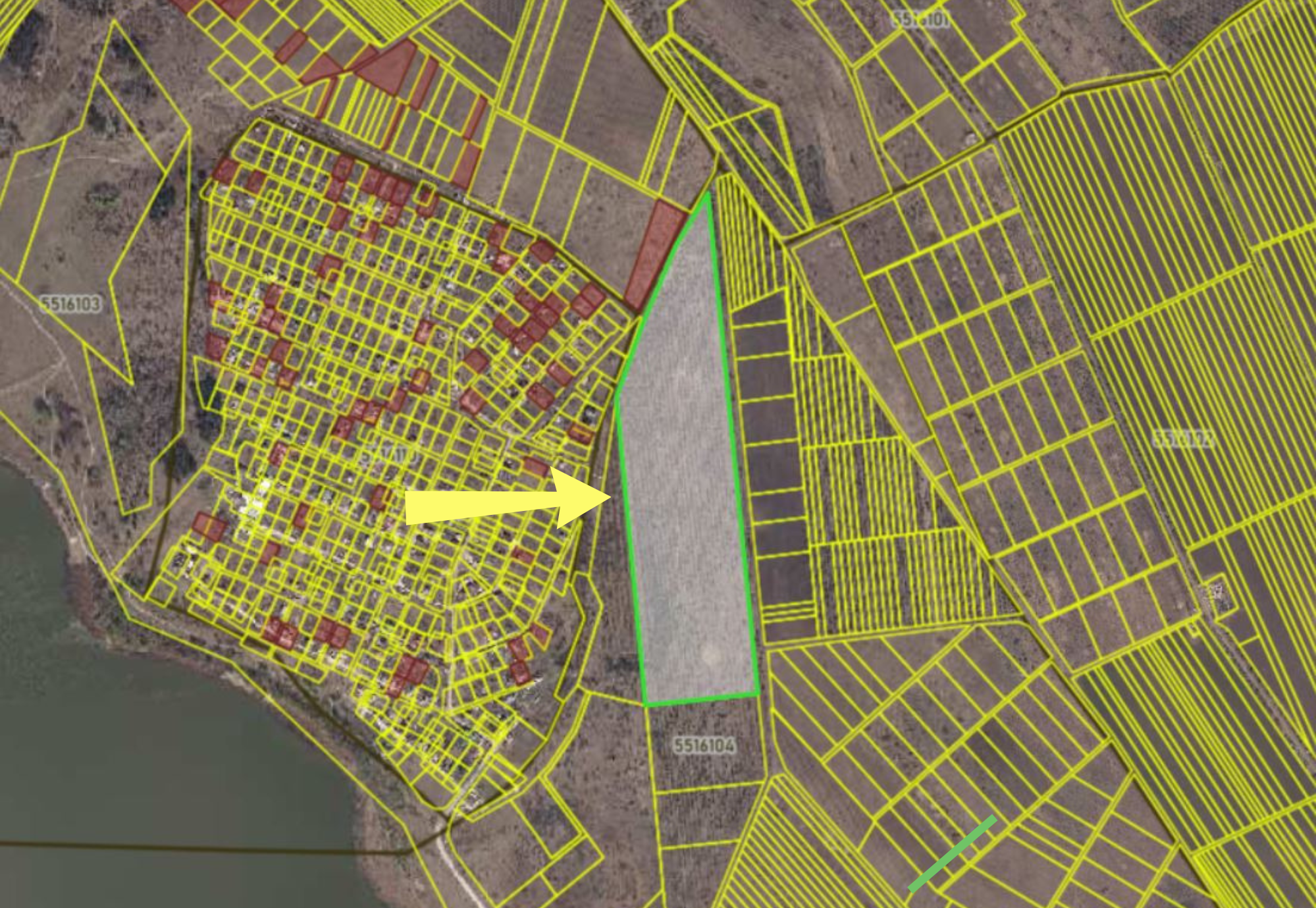Image resolution: width=1316 pixels, height=908 pixels.
Task: Click the faded 5516102 label at right
Action: 1183,439
